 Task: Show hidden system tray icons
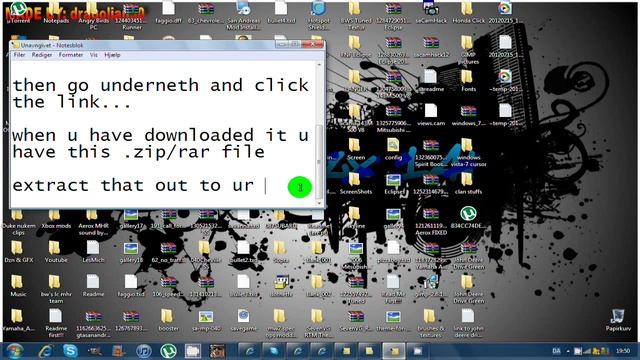pyautogui.click(x=568, y=351)
